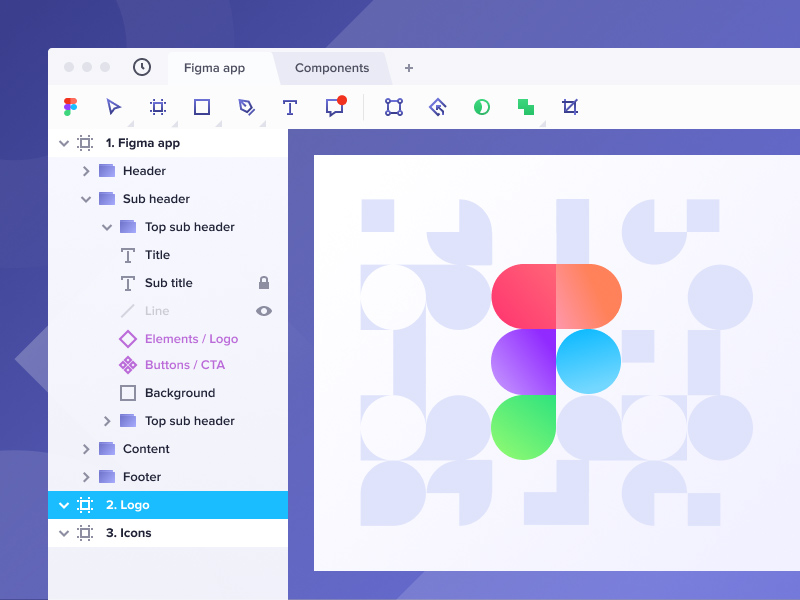Open the Comment tool with notification
Viewport: 800px width, 600px height.
[x=336, y=106]
